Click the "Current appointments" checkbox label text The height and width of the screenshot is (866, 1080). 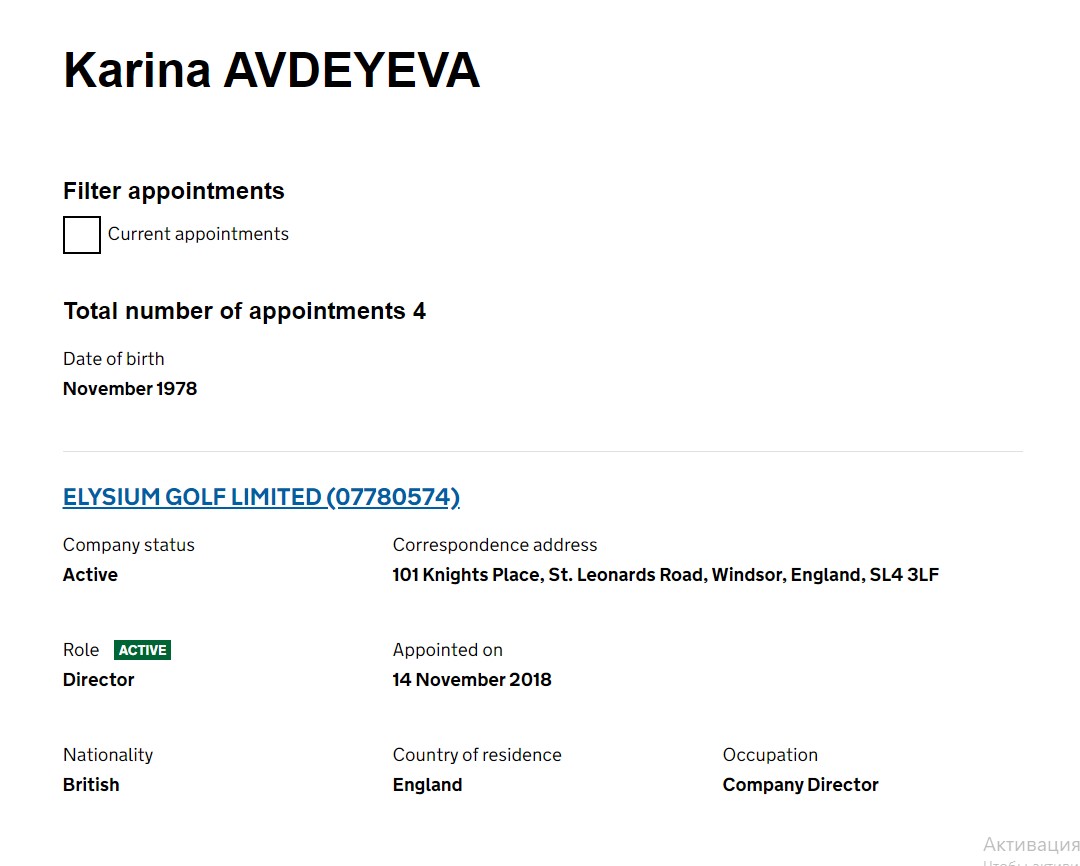click(x=198, y=234)
